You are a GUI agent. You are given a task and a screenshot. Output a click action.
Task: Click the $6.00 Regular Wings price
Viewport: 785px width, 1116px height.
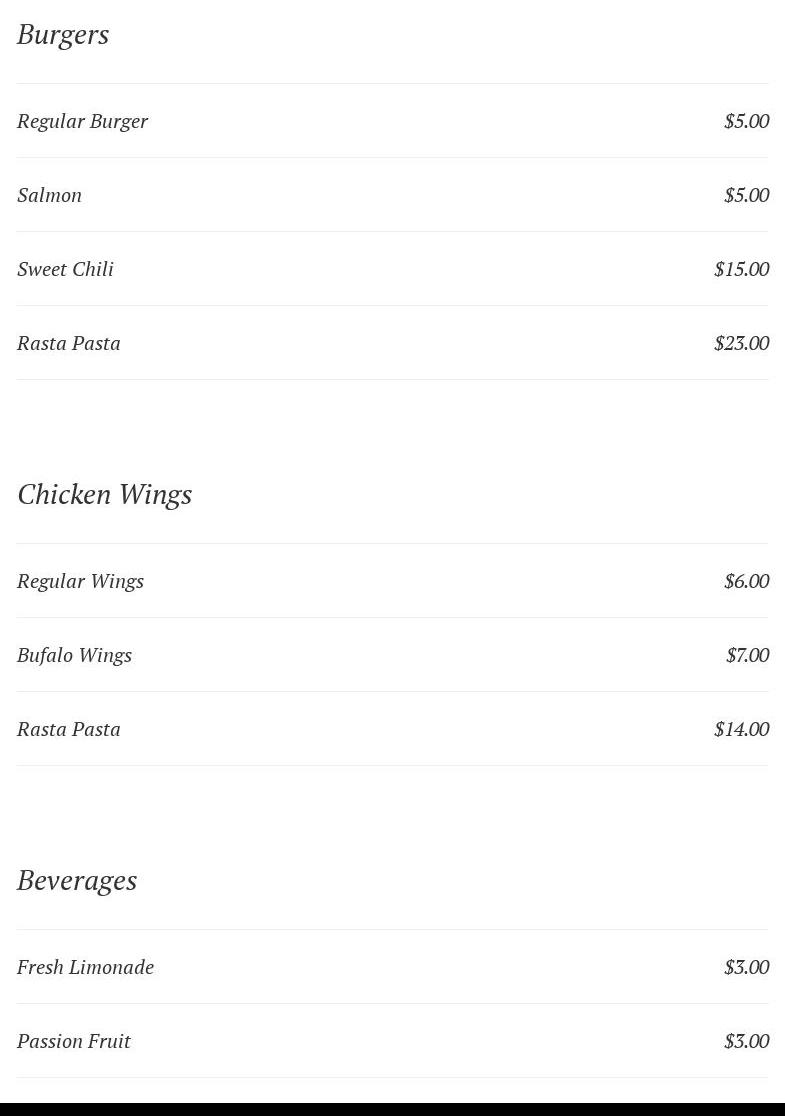pyautogui.click(x=746, y=581)
